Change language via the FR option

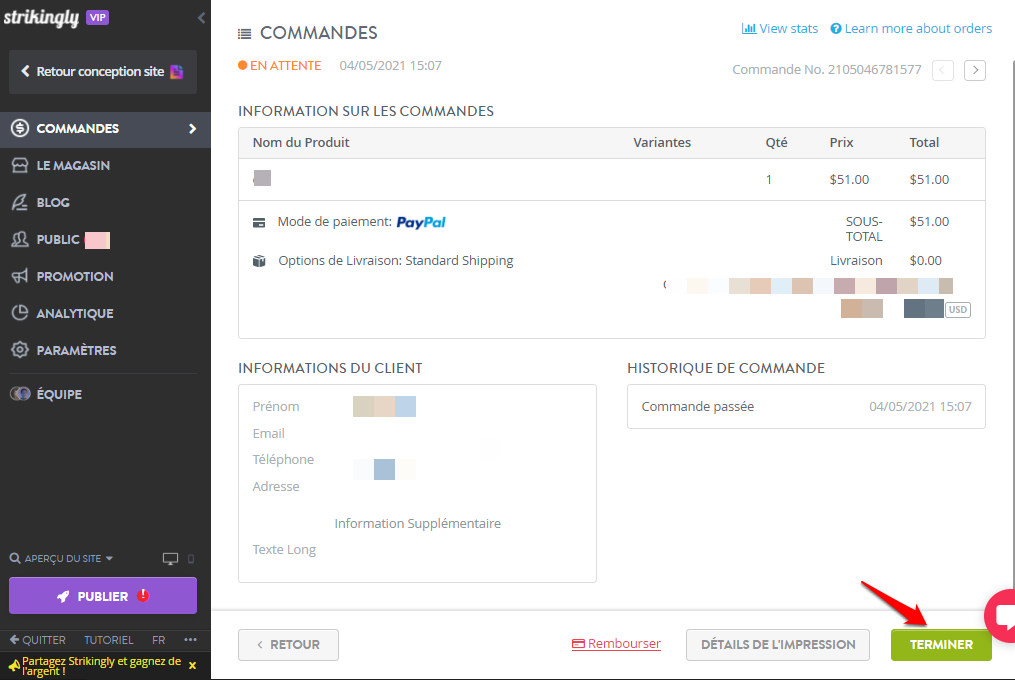157,639
